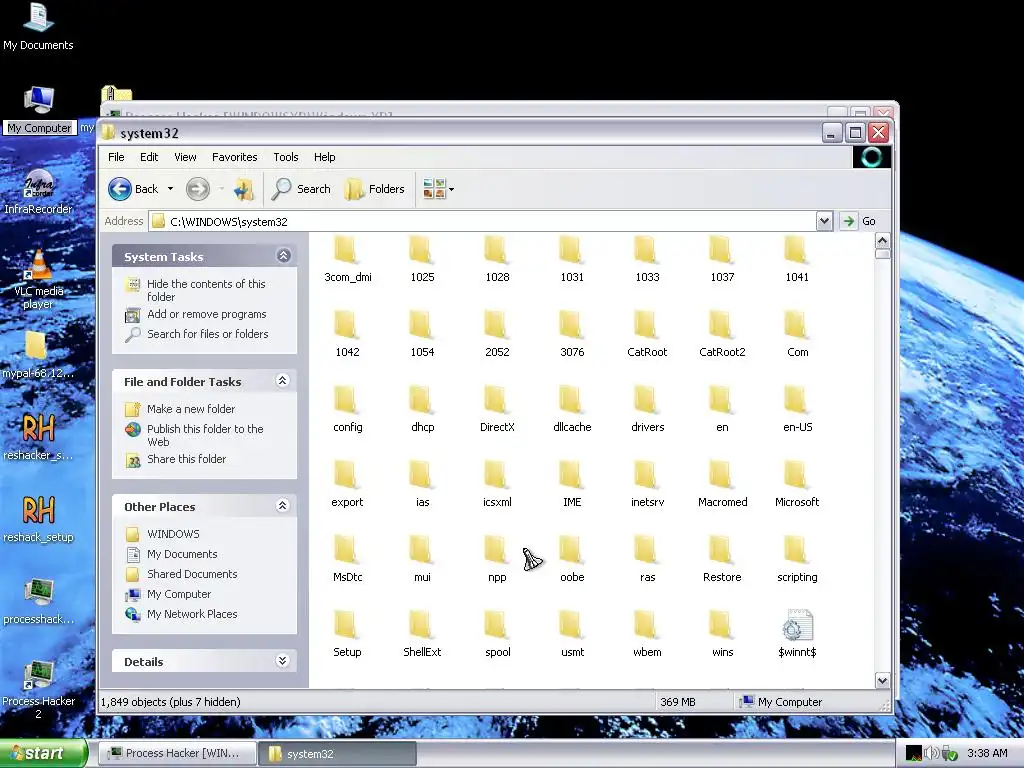Image resolution: width=1024 pixels, height=768 pixels.
Task: Go up one folder level
Action: (244, 189)
